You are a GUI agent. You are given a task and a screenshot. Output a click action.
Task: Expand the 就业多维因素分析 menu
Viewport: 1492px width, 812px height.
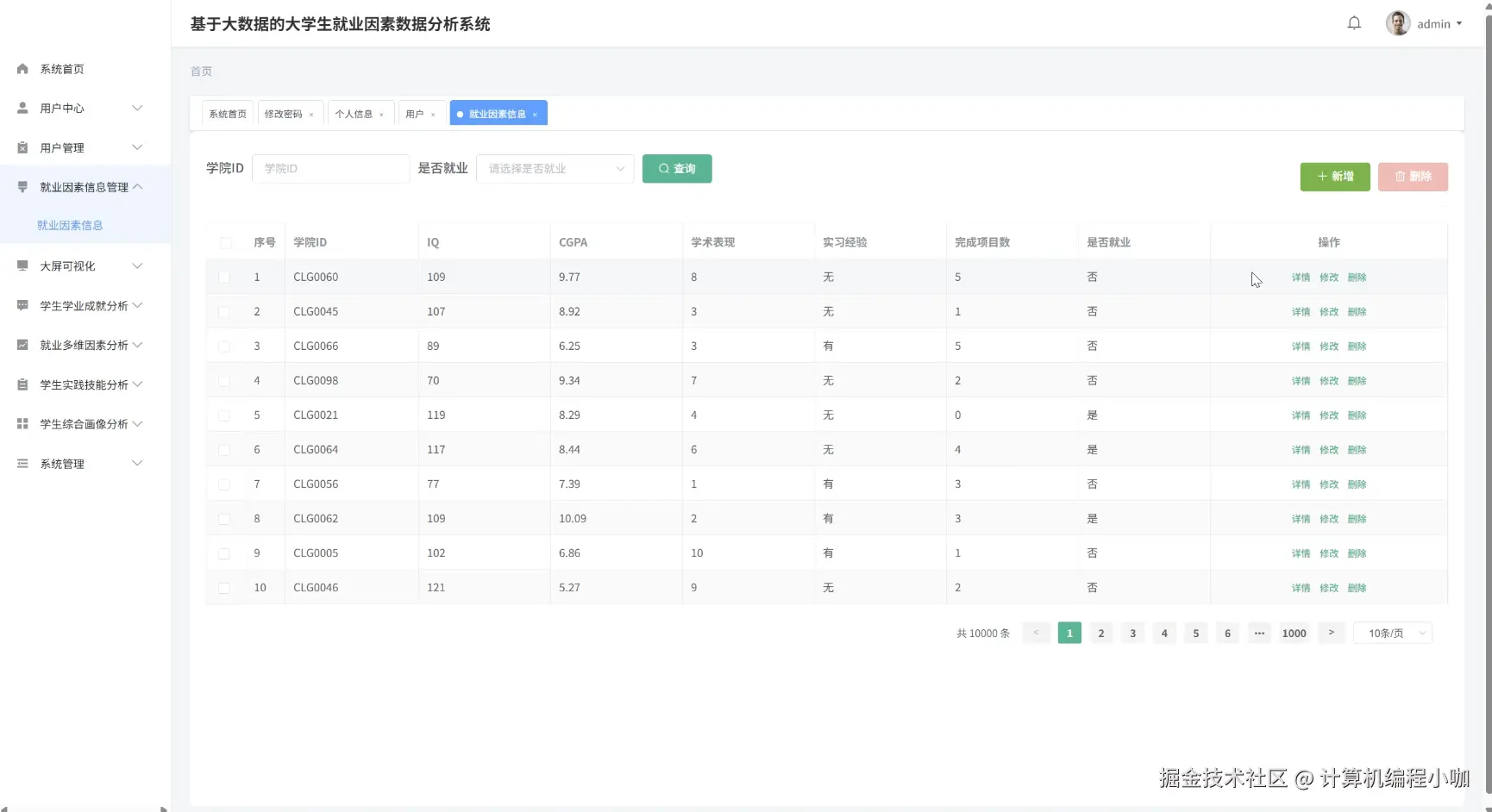point(137,345)
